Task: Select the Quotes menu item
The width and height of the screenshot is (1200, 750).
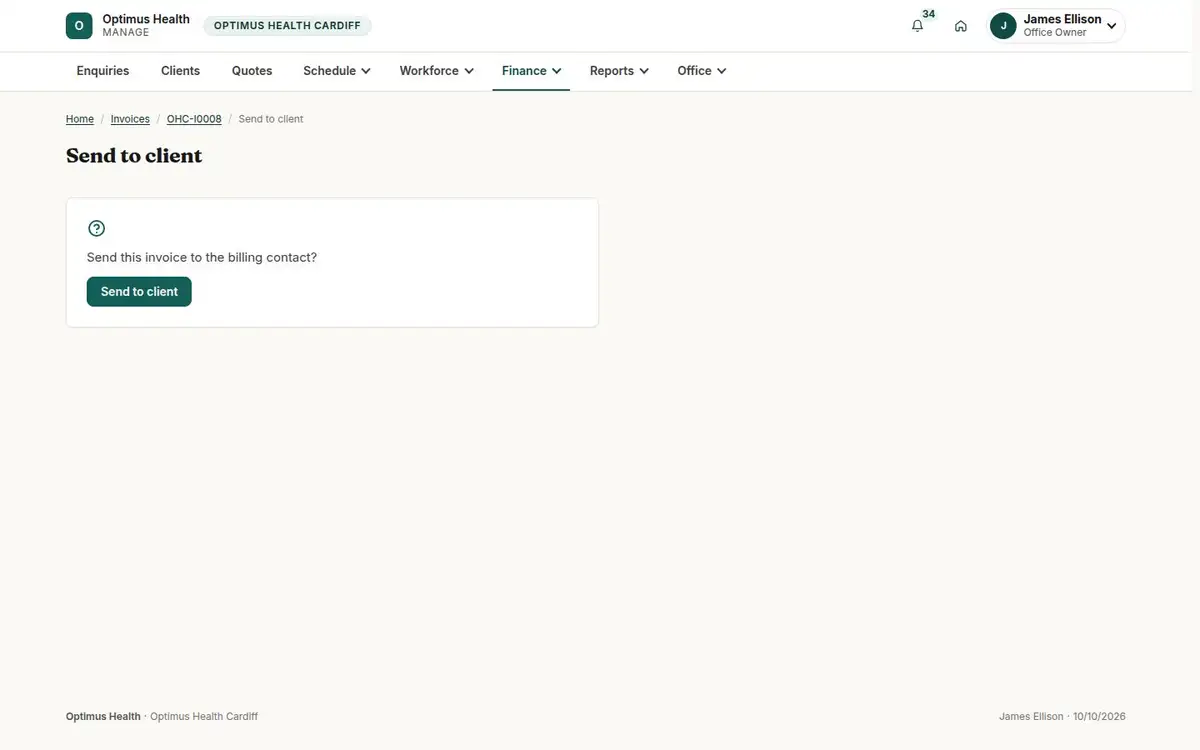Action: point(252,71)
